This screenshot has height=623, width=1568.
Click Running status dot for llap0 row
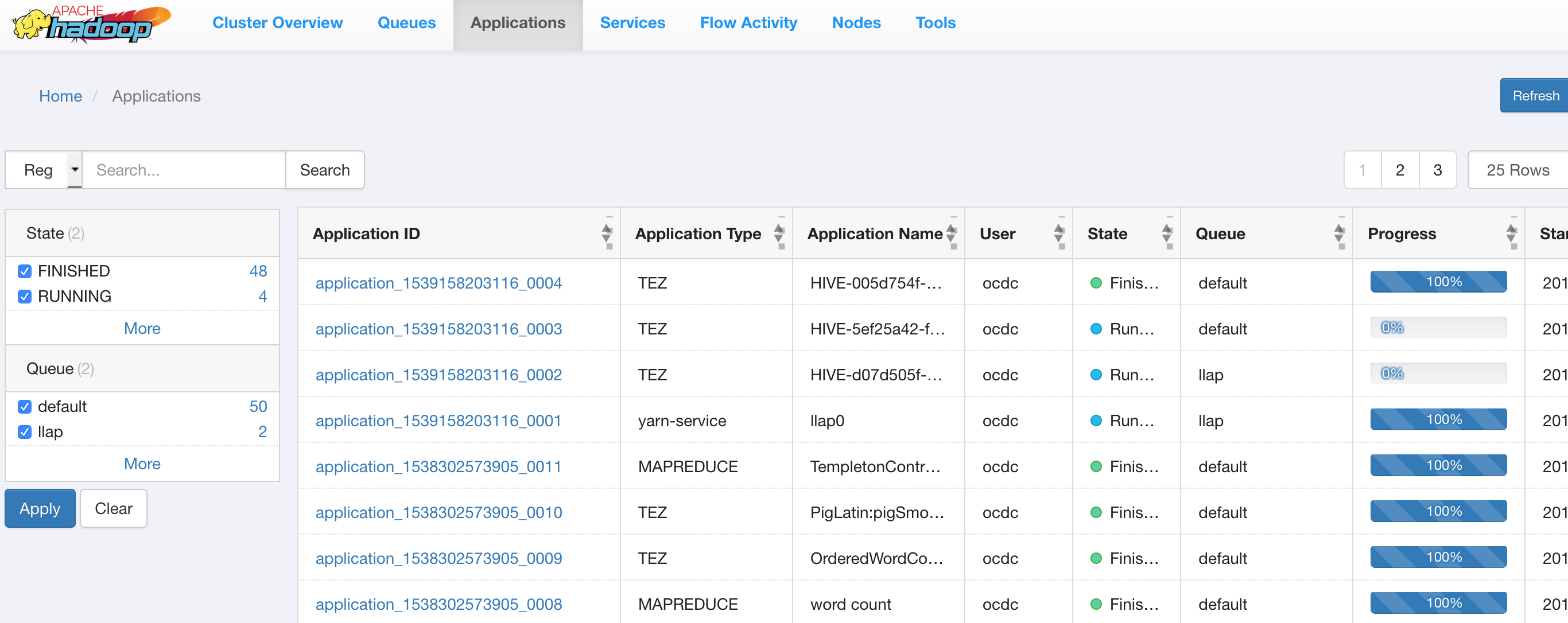[1096, 420]
